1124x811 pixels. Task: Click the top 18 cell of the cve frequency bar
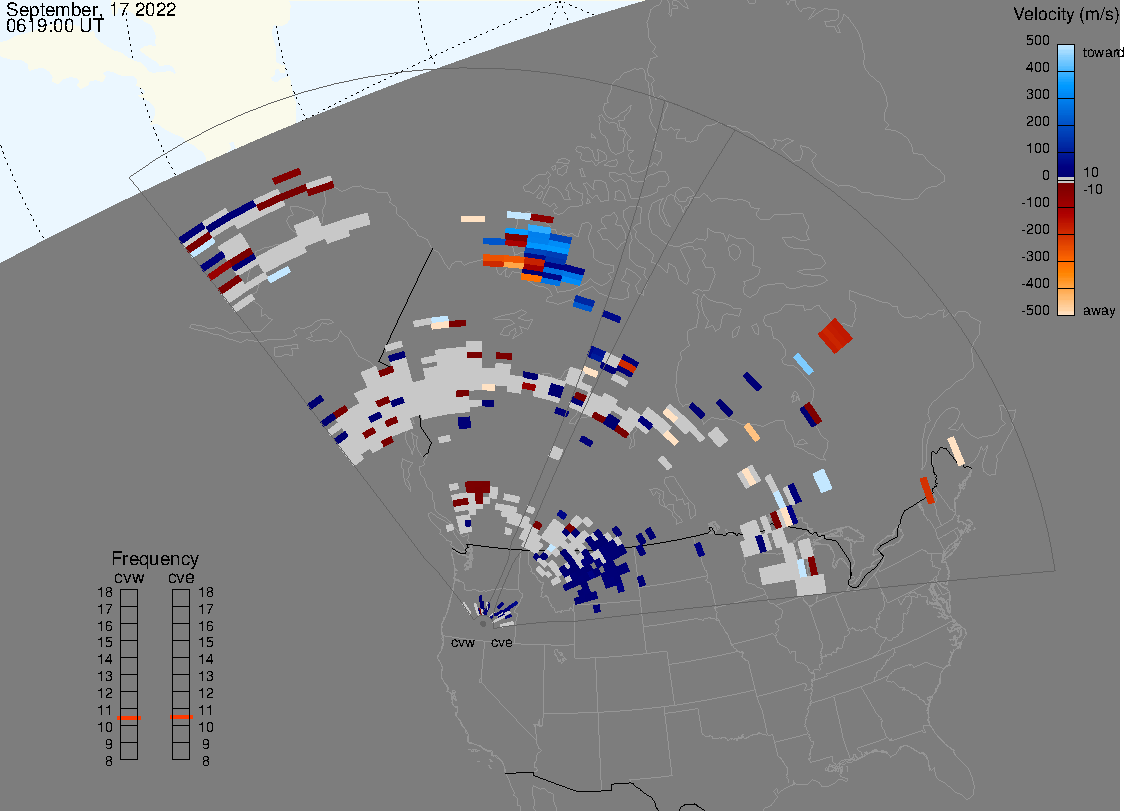(x=181, y=598)
